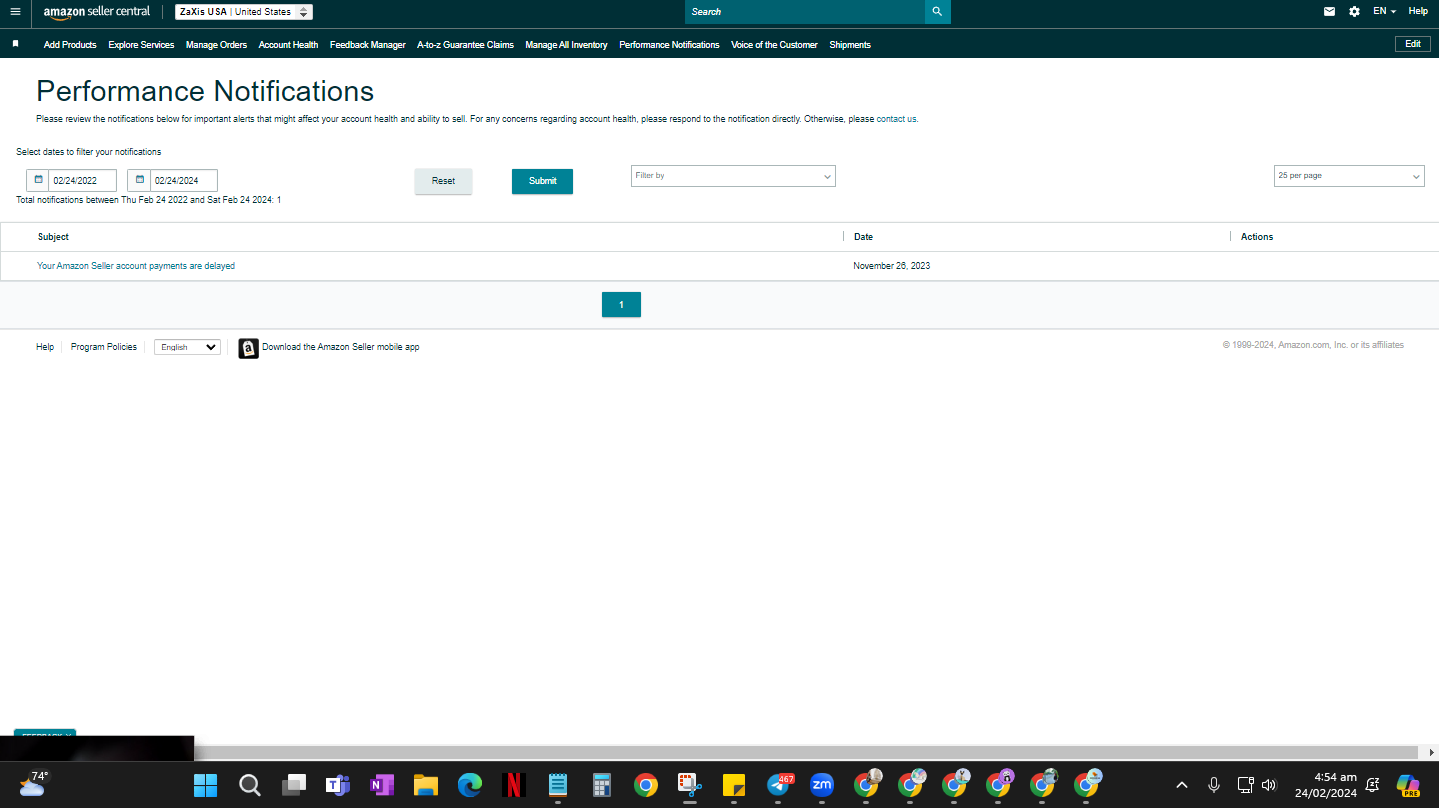Open the taskbar clock showing 4:54 am
Viewport: 1439px width, 808px height.
pos(1326,785)
